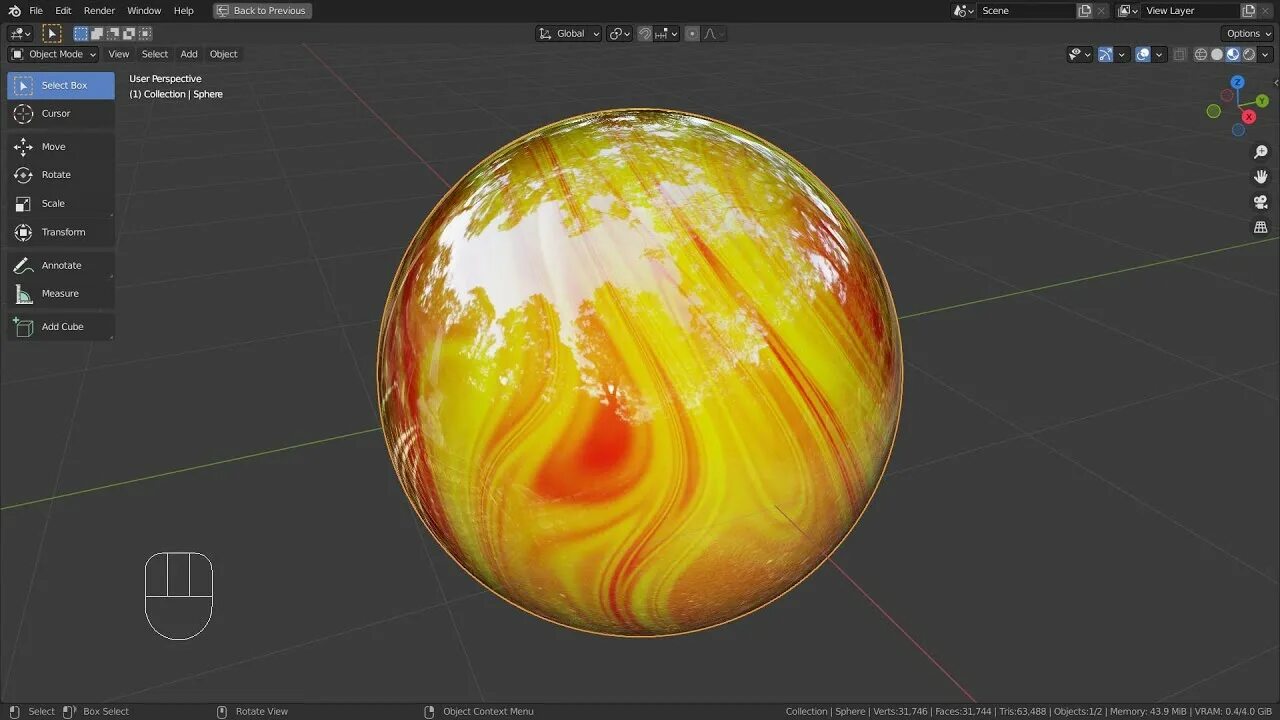The width and height of the screenshot is (1280, 720).
Task: Click the green Y axis on the navigation gizmo
Action: point(1262,100)
